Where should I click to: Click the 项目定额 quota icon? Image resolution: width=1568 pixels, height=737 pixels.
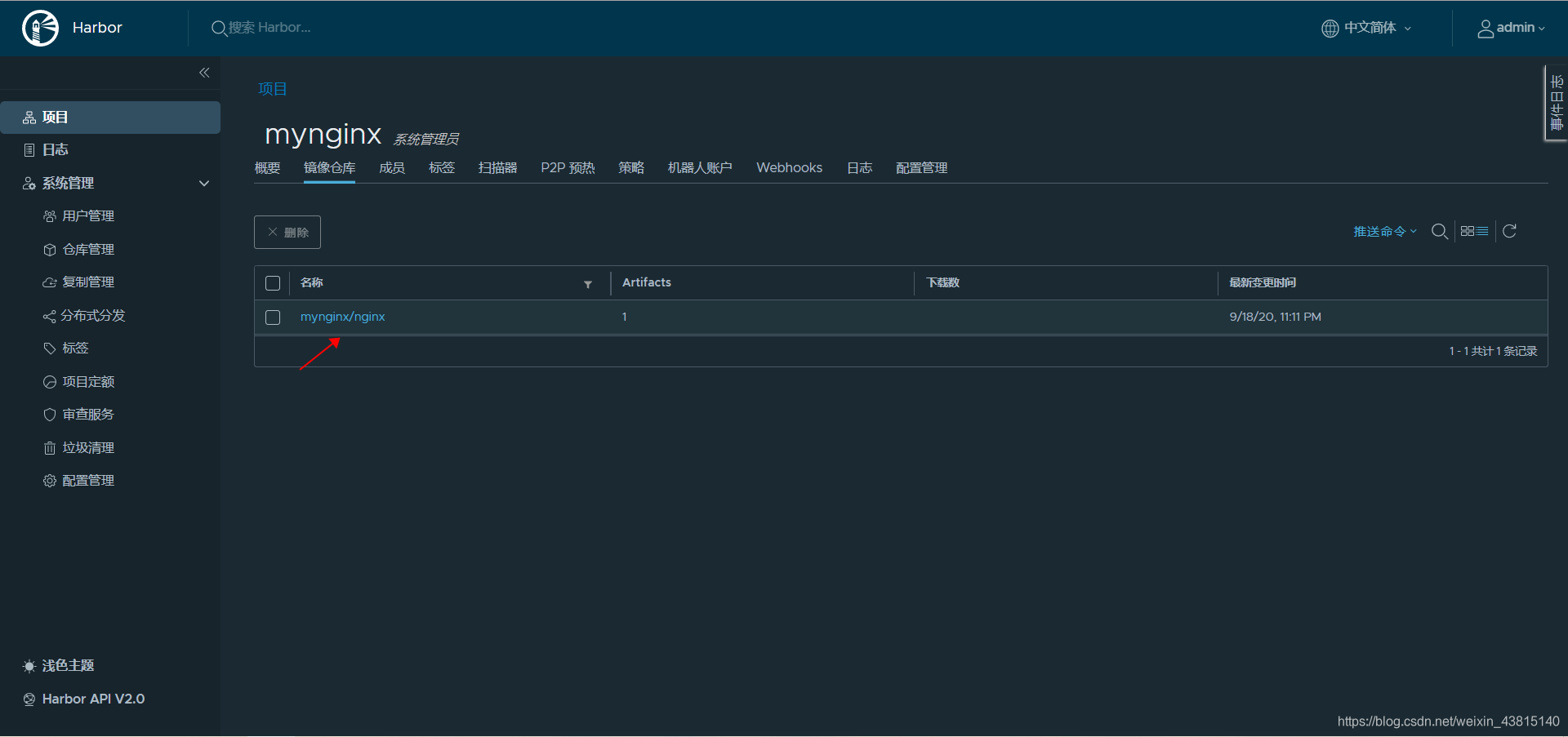coord(50,382)
